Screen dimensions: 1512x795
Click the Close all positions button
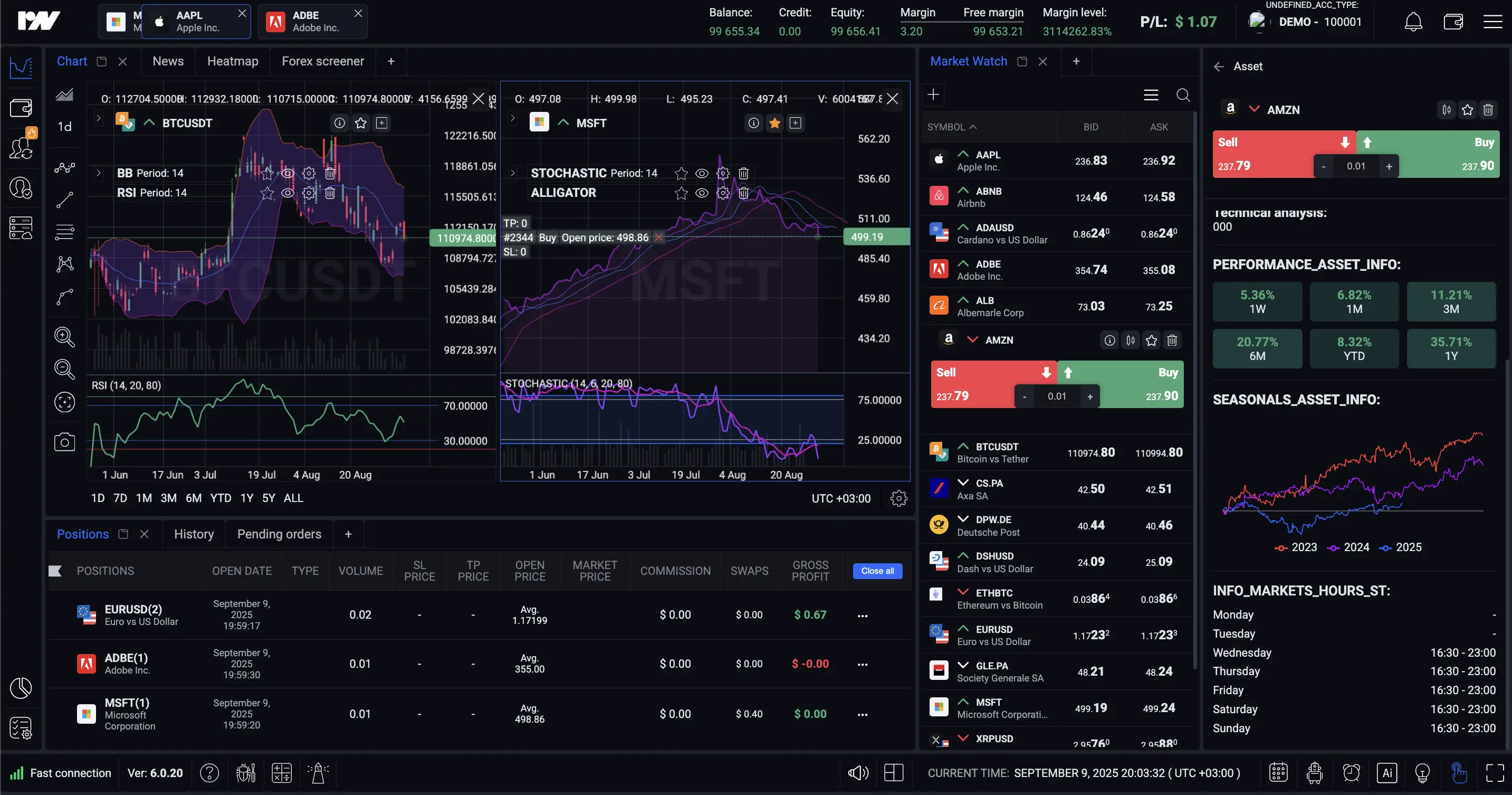[877, 571]
